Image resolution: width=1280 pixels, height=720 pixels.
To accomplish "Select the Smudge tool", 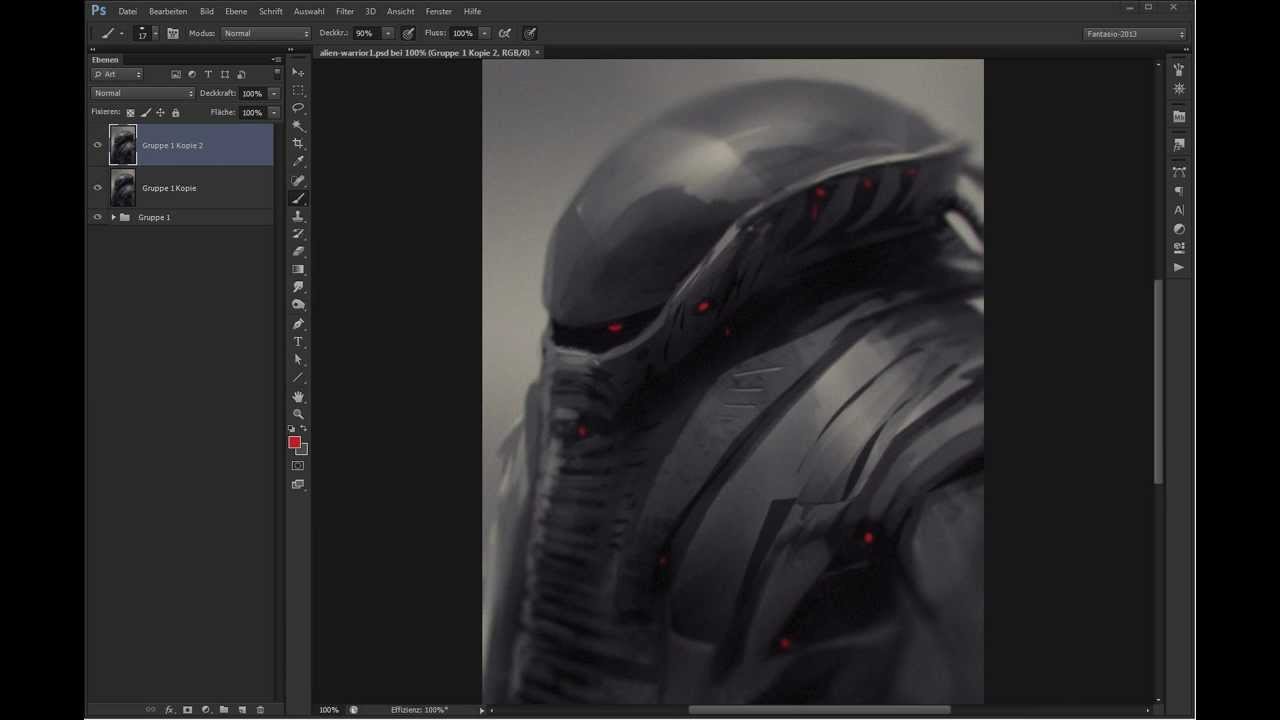I will coord(298,287).
